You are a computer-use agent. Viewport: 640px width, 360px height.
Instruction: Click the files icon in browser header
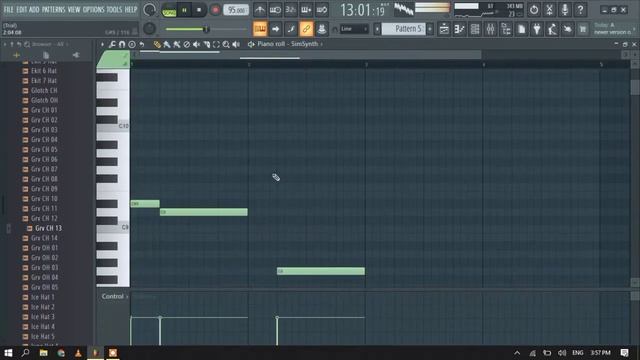tap(46, 55)
